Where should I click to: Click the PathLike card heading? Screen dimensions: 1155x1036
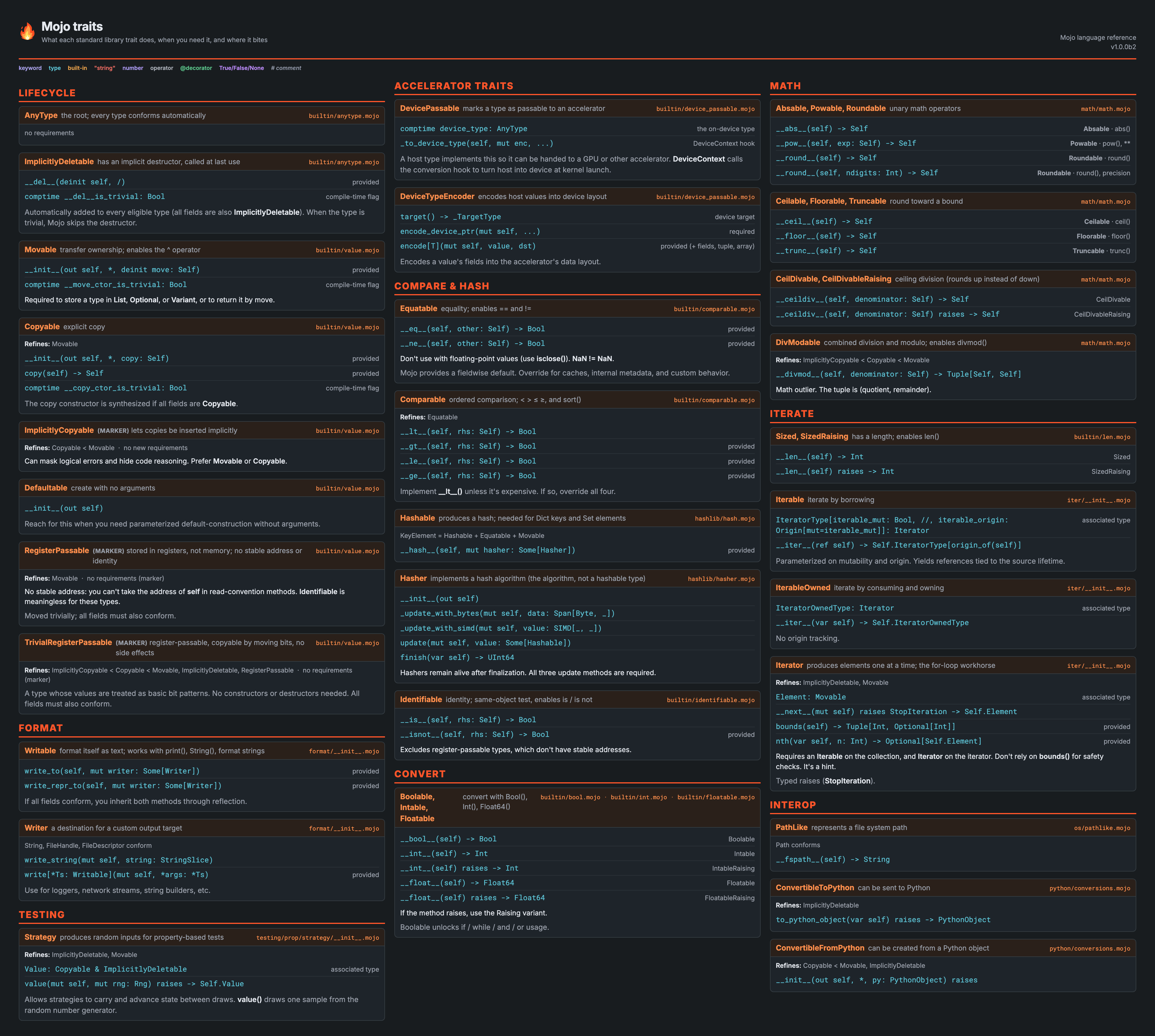[791, 828]
